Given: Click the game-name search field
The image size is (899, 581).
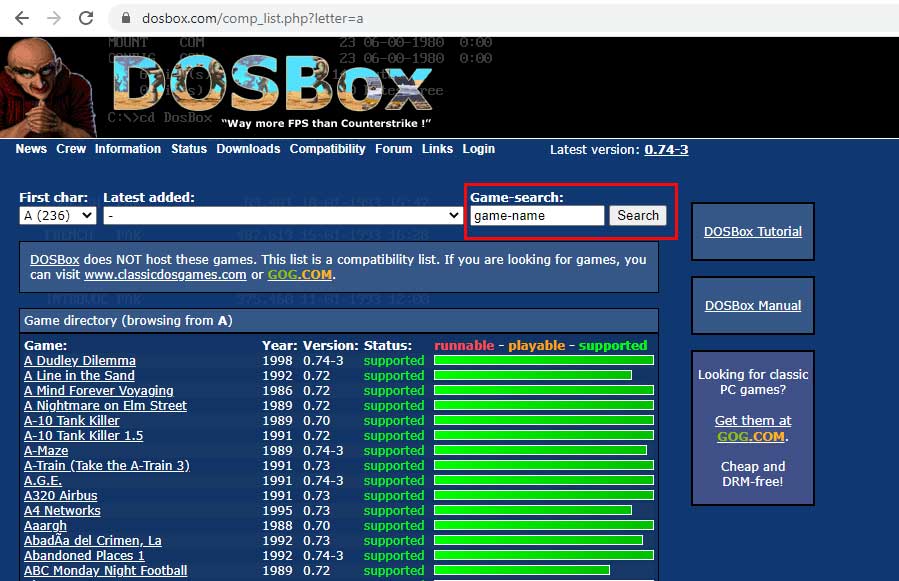Looking at the screenshot, I should pos(537,216).
